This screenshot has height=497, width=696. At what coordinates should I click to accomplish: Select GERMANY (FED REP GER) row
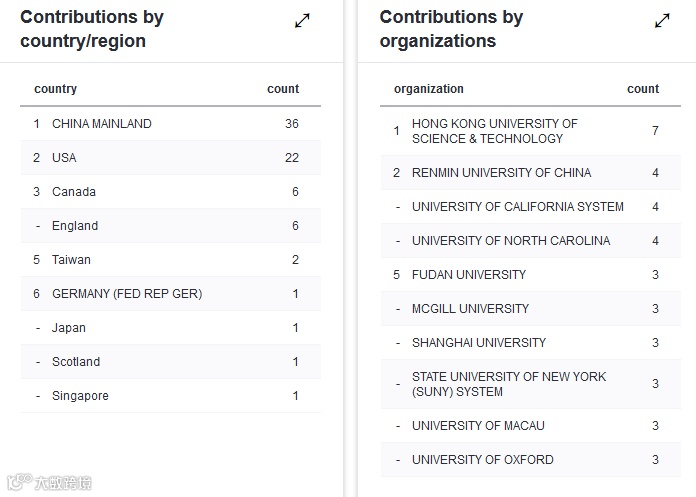point(127,294)
